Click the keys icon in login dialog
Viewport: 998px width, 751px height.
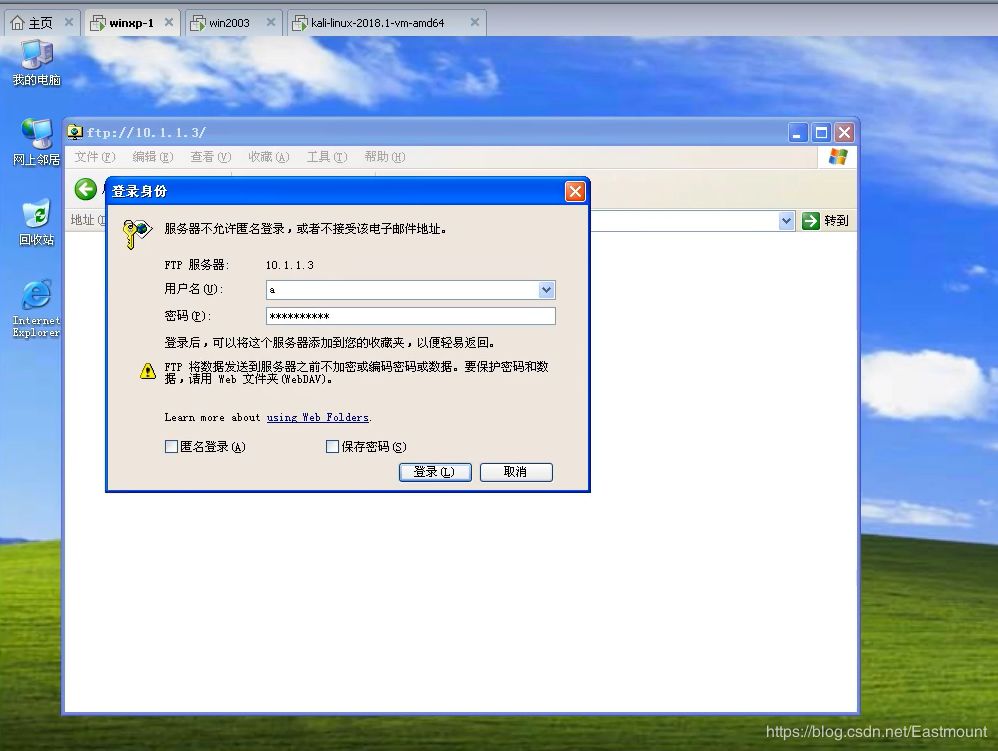(x=137, y=234)
